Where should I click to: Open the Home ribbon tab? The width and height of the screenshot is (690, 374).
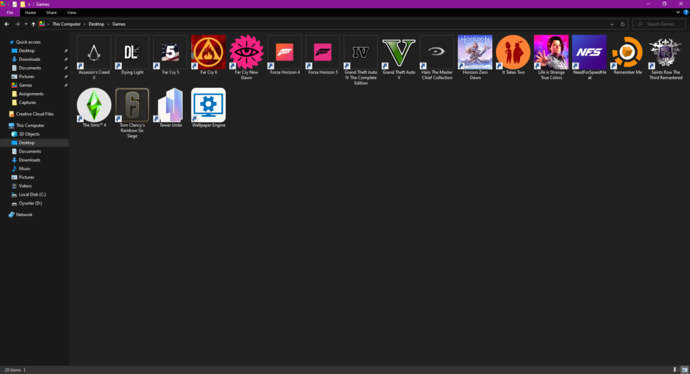30,13
